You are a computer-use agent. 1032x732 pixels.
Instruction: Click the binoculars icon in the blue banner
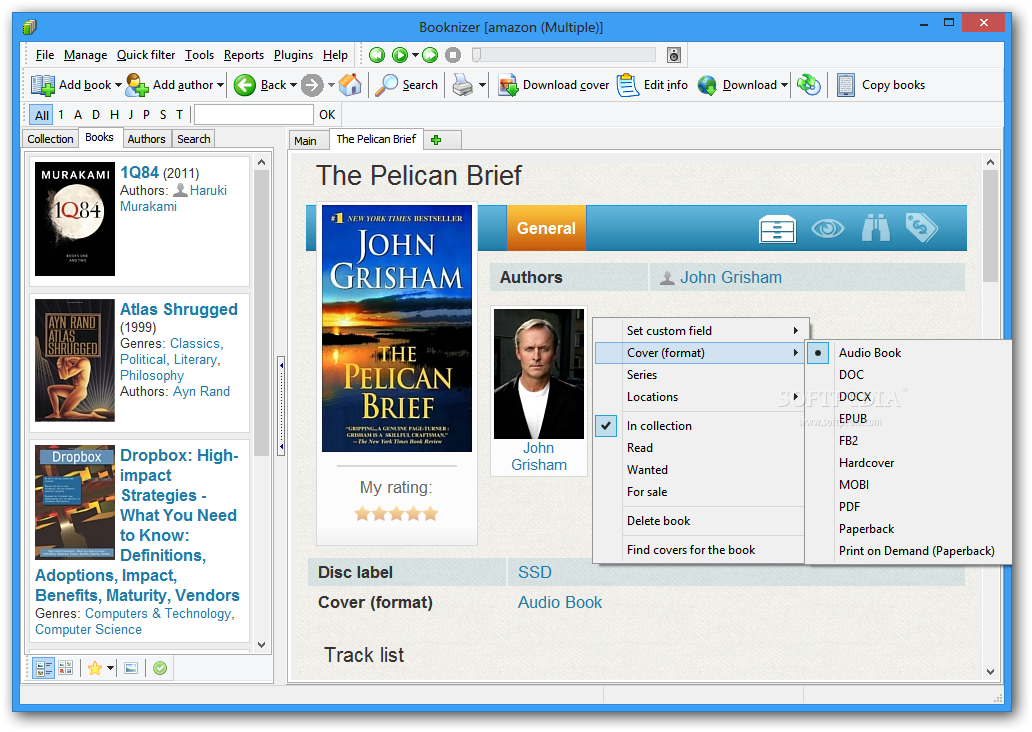(876, 228)
